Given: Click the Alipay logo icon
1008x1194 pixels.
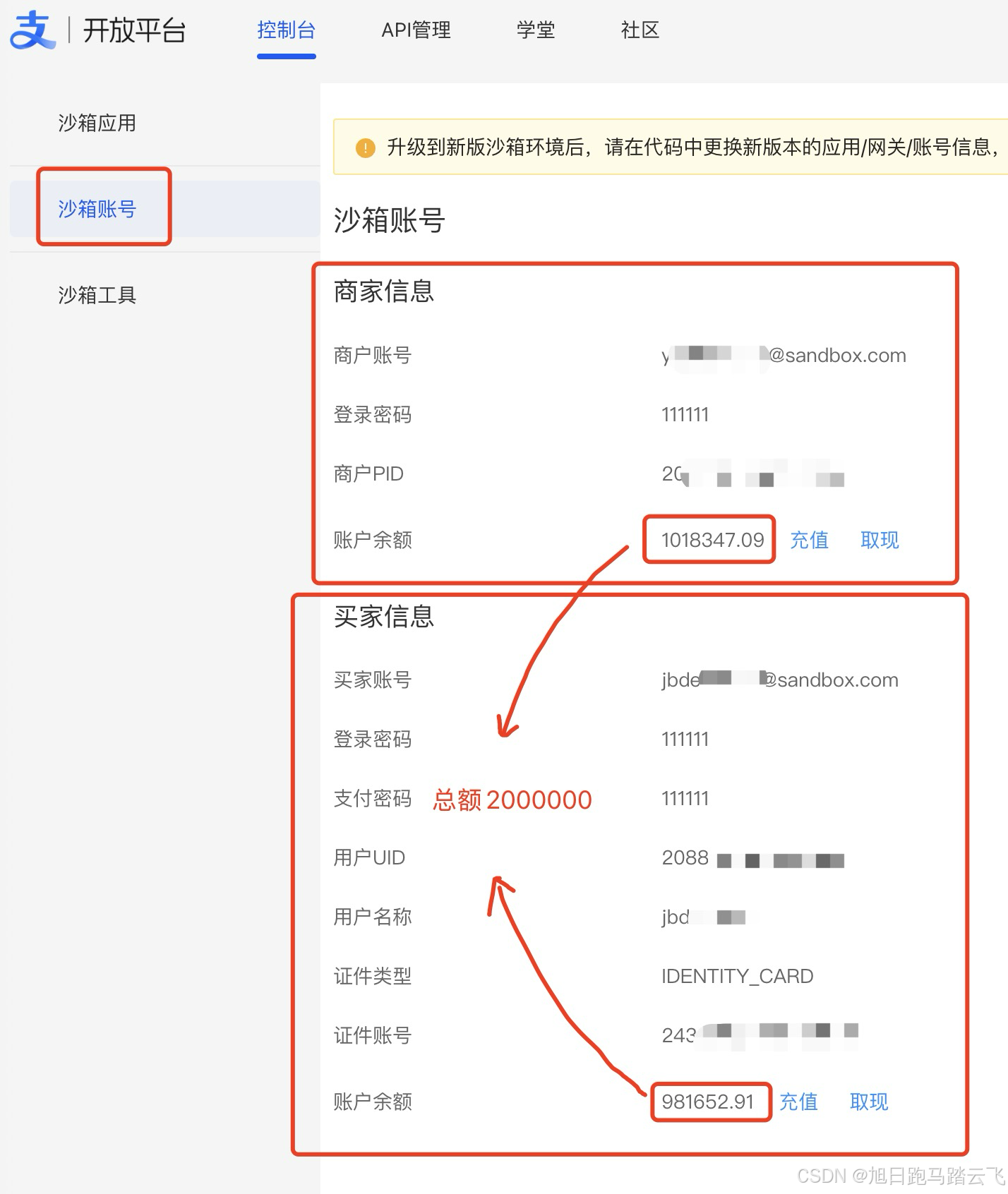Looking at the screenshot, I should click(32, 30).
